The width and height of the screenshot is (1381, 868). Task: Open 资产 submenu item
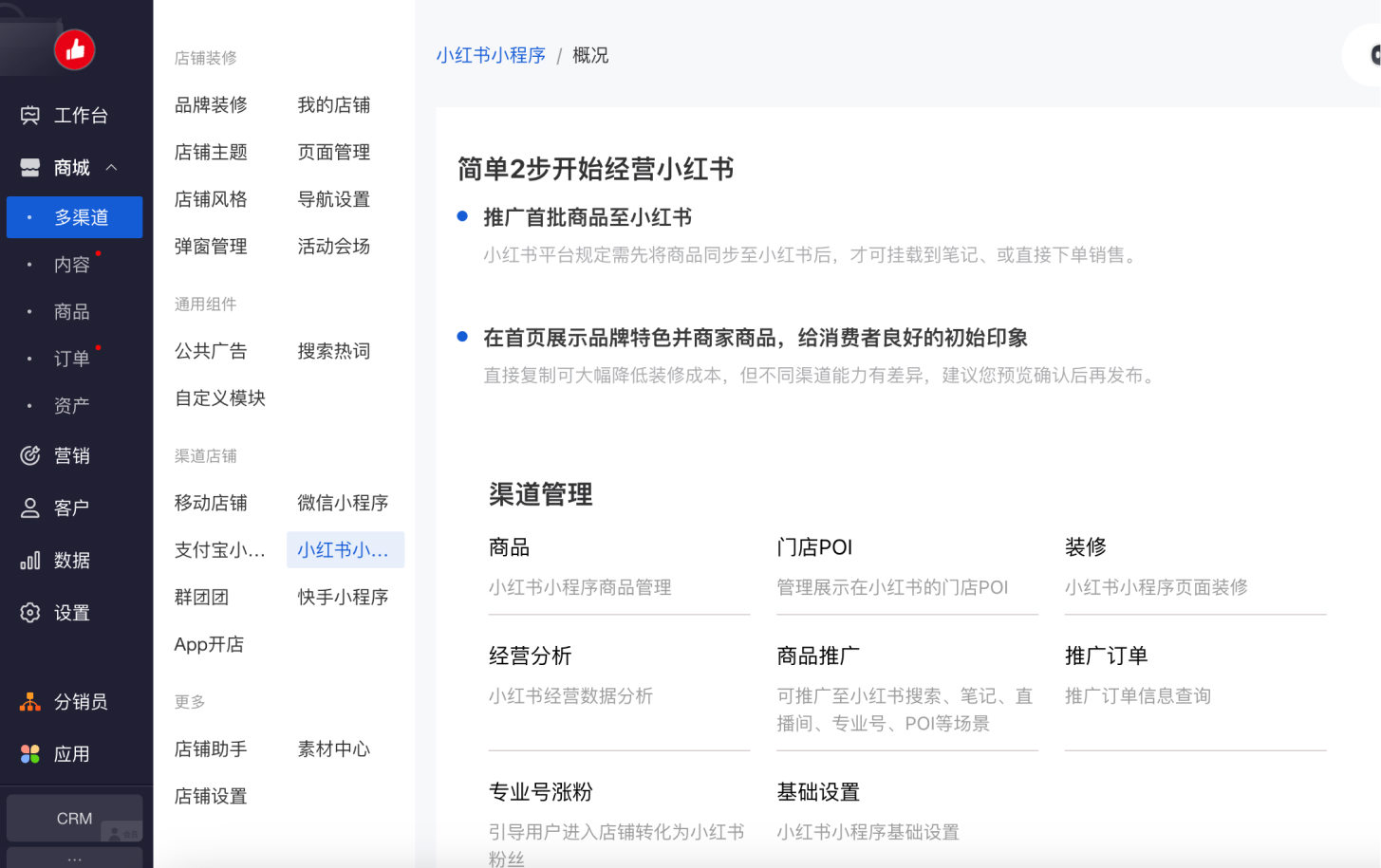coord(72,406)
